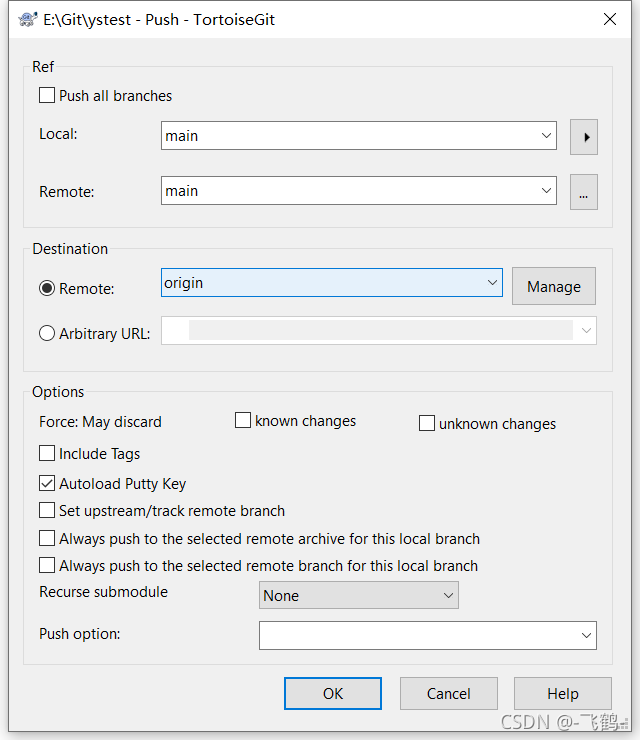Click the 'Force: May discard' label

pyautogui.click(x=100, y=421)
